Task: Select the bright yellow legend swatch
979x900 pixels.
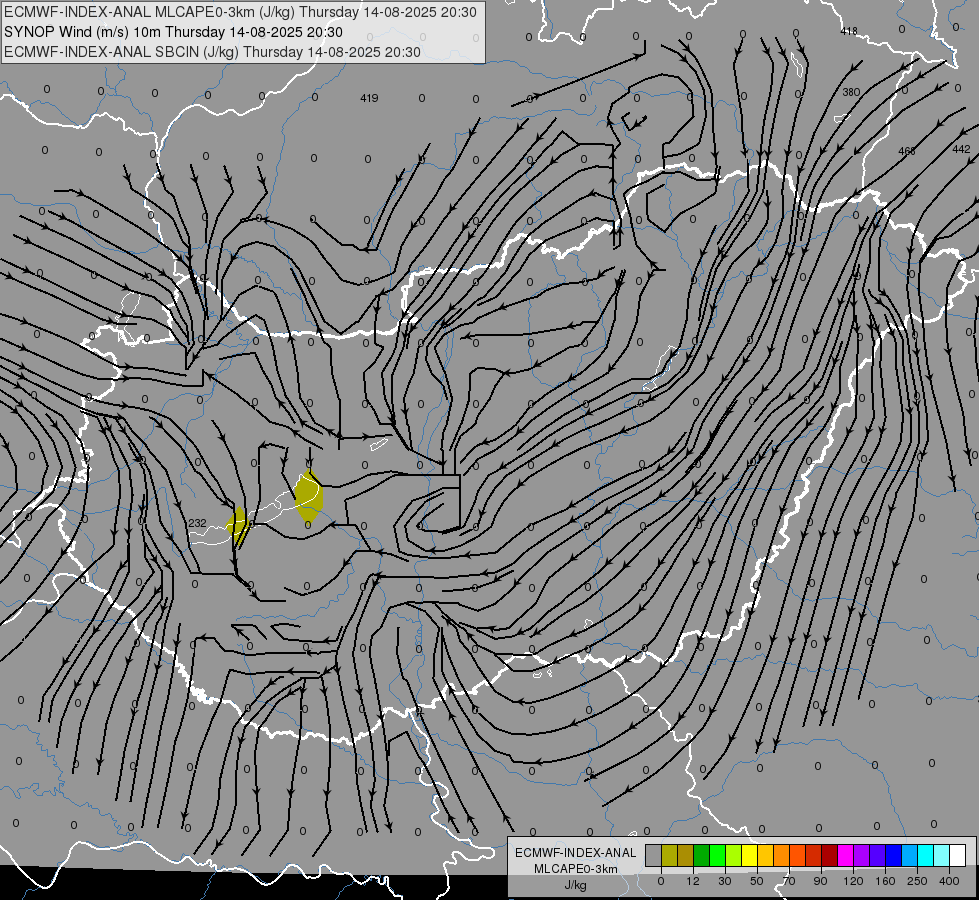Action: pyautogui.click(x=749, y=856)
